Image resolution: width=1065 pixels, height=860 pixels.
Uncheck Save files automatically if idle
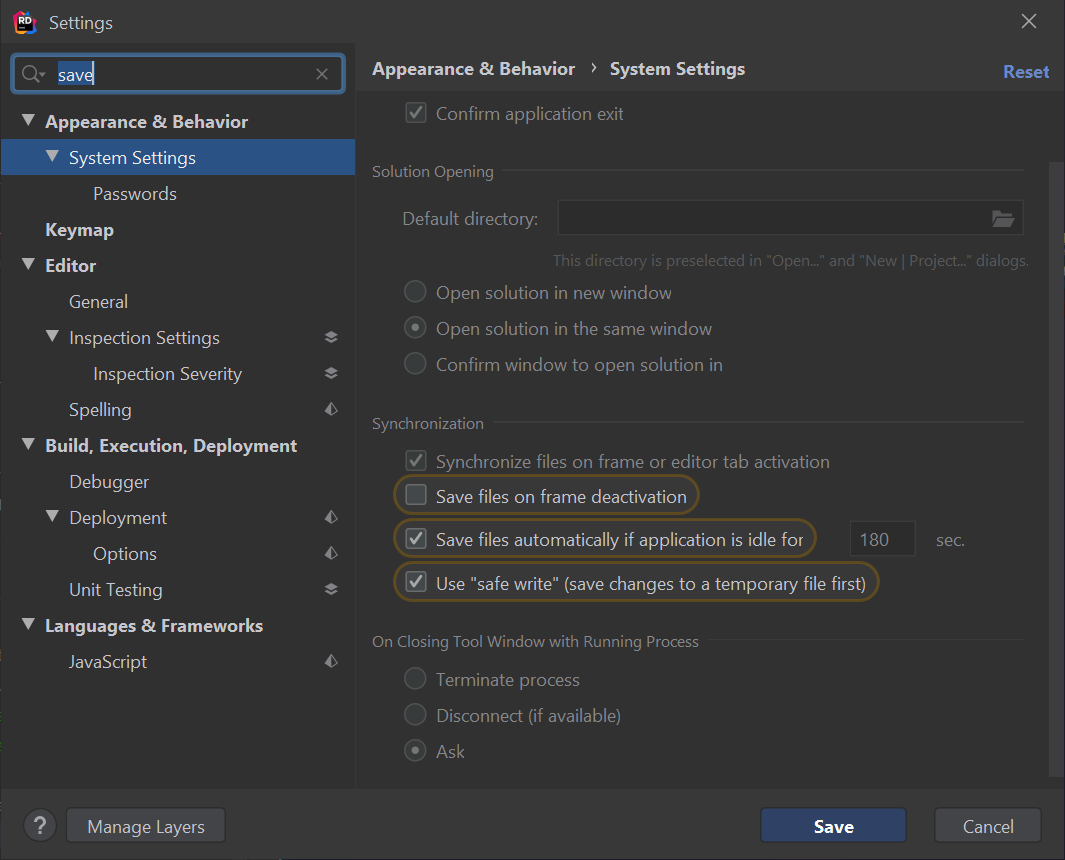pyautogui.click(x=416, y=540)
